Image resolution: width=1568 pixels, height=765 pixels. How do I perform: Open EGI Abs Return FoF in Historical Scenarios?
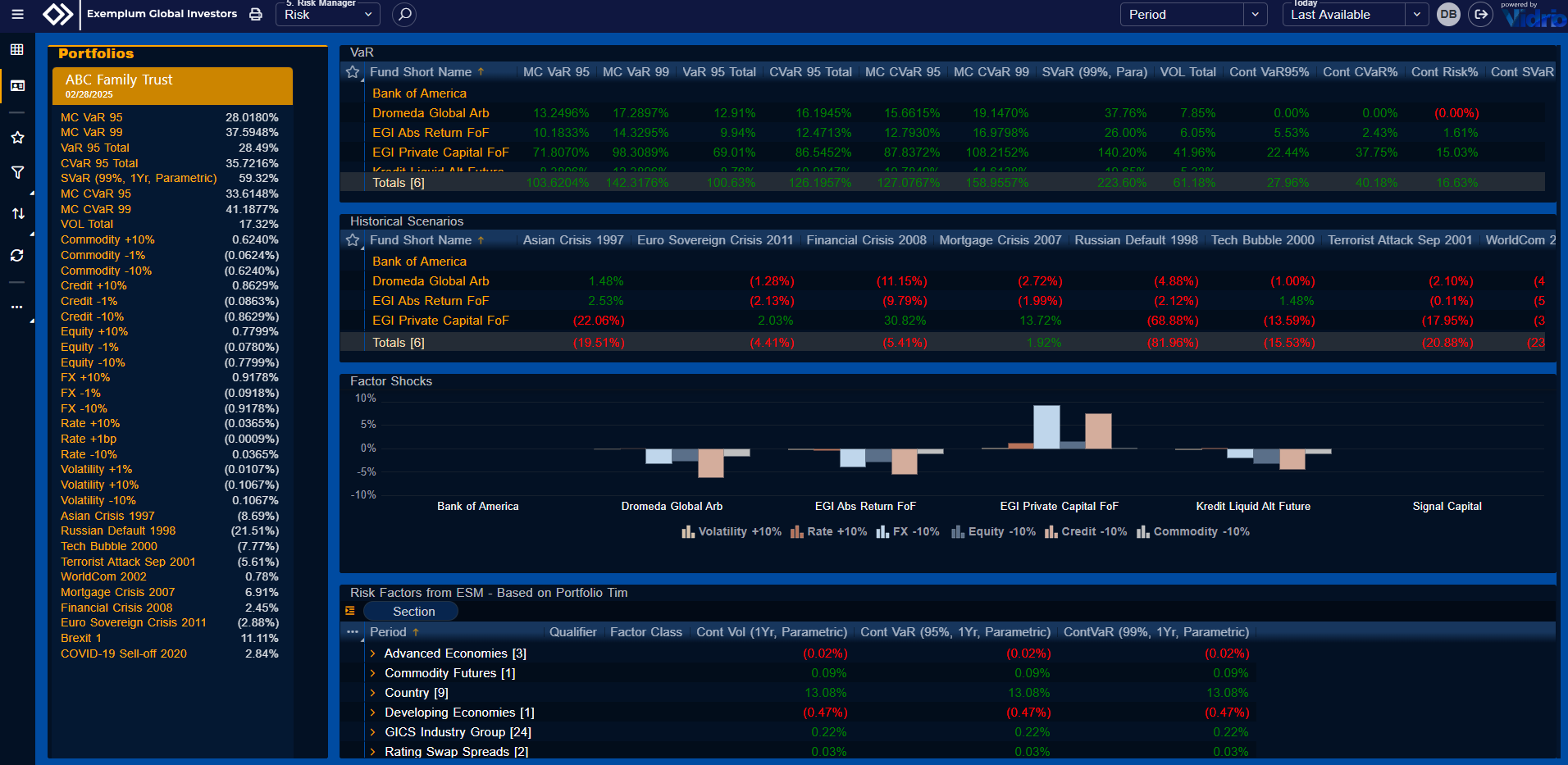431,301
